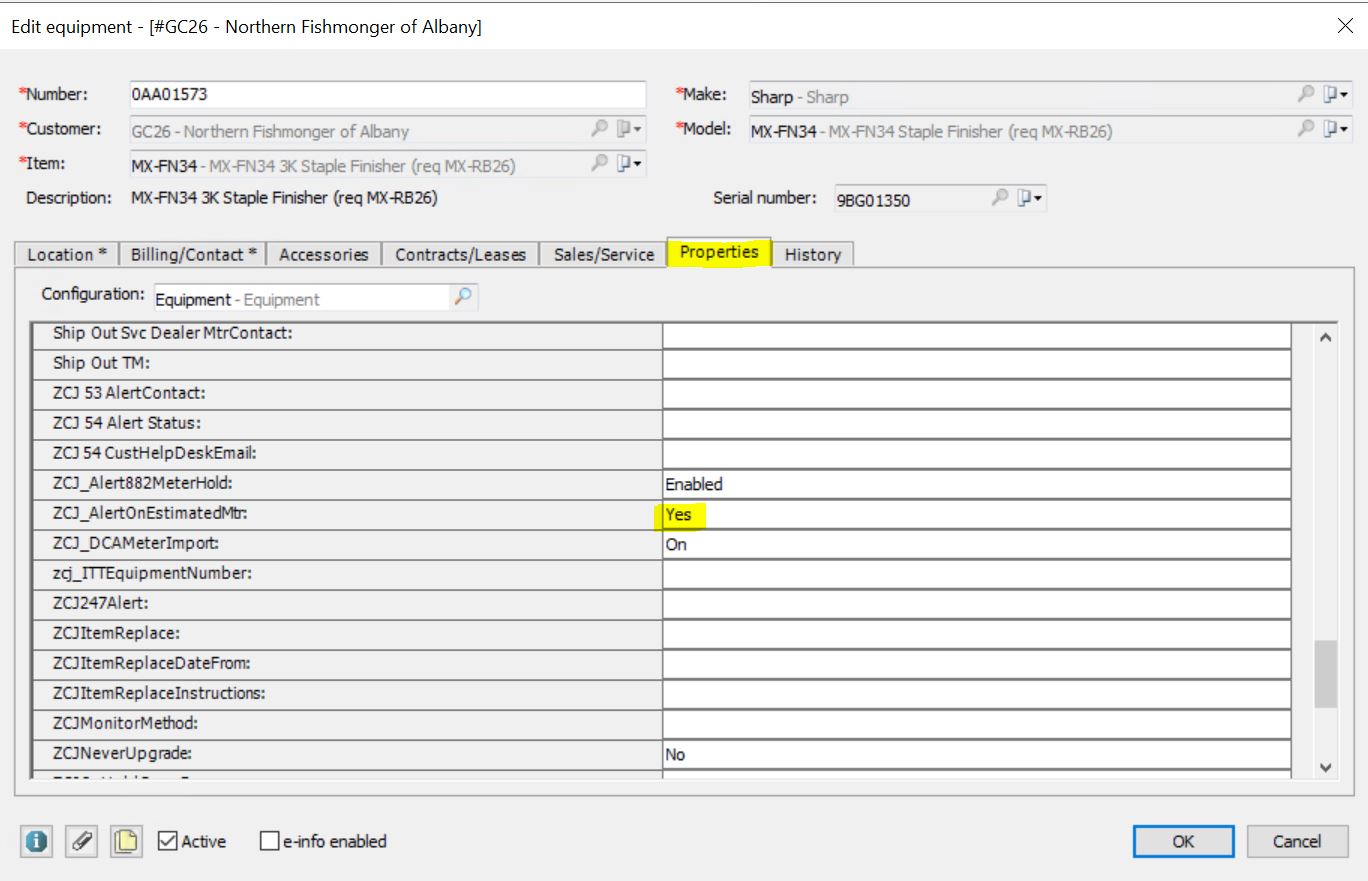Click the ZCJNeverUpgrade value No
The height and width of the screenshot is (881, 1368).
pos(976,755)
